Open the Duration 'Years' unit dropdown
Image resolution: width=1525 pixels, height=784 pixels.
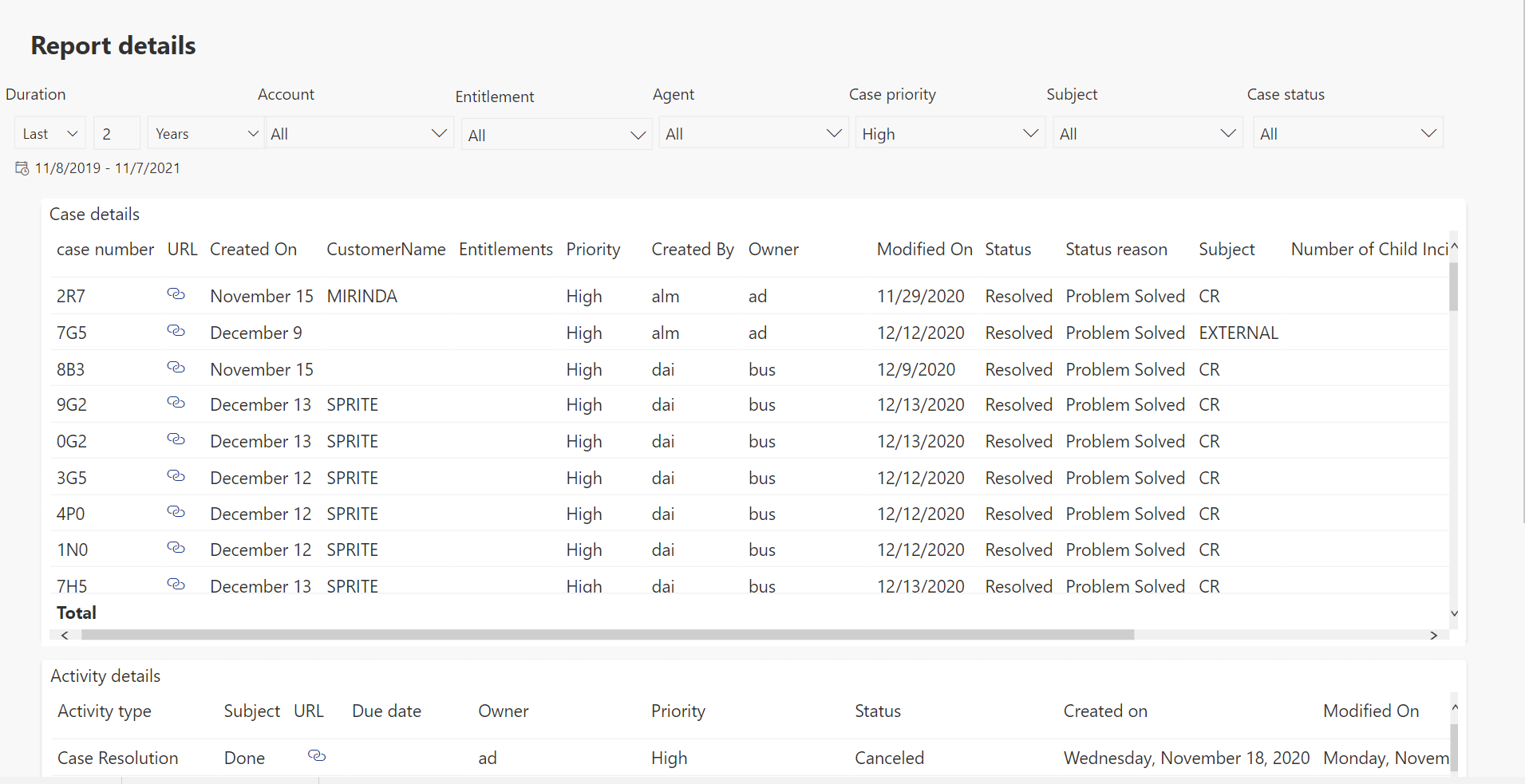click(x=205, y=133)
